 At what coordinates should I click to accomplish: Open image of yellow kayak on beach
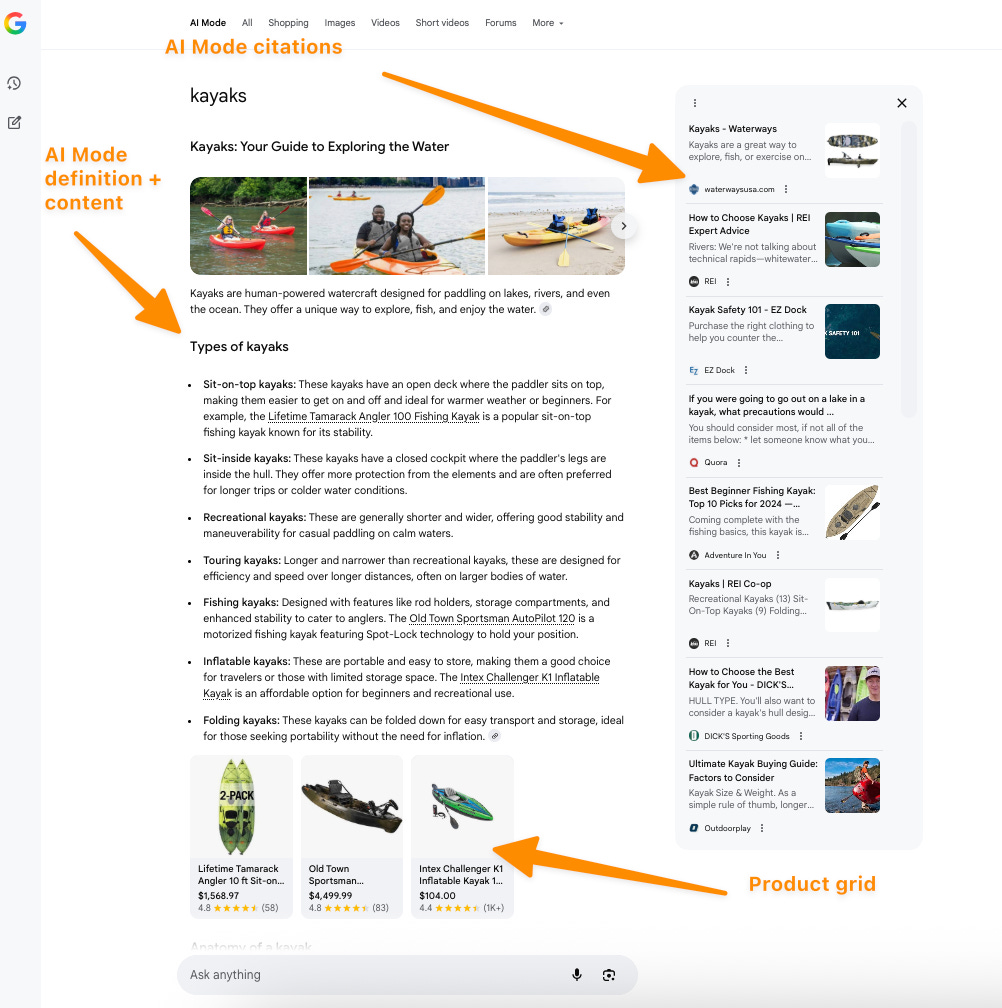(556, 226)
